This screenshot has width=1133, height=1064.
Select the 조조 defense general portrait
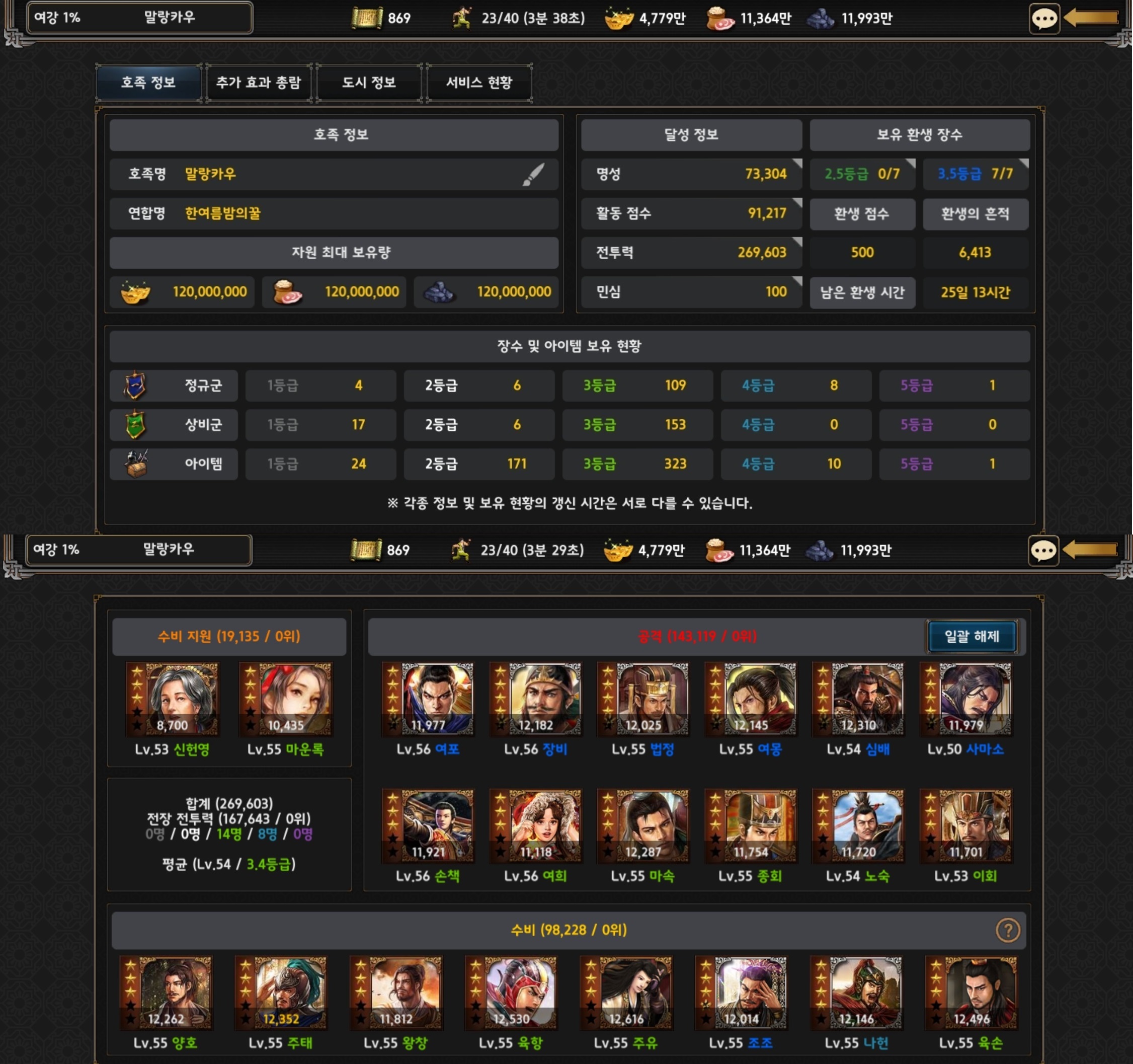pos(741,993)
